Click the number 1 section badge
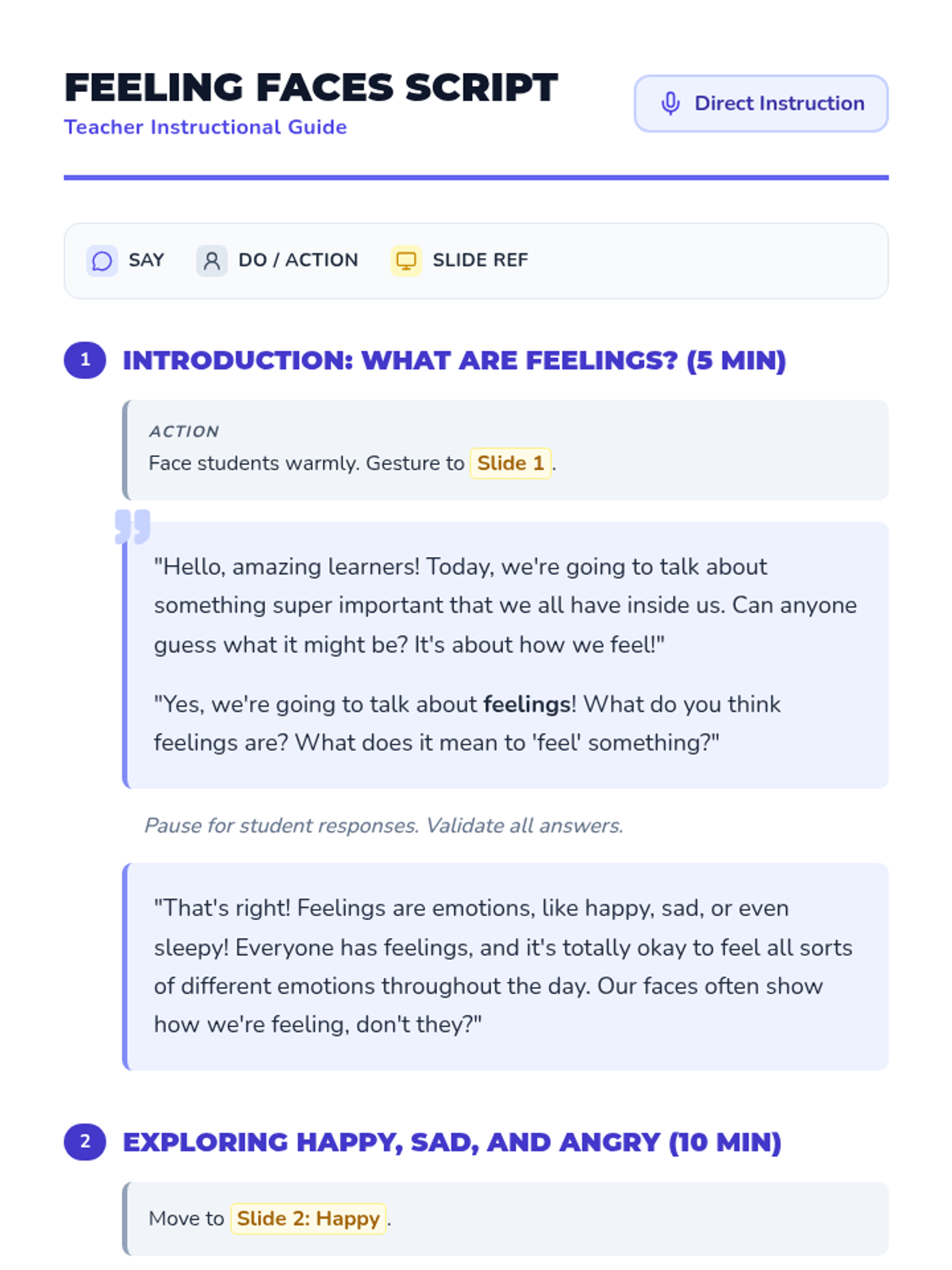The width and height of the screenshot is (952, 1270). (x=85, y=360)
